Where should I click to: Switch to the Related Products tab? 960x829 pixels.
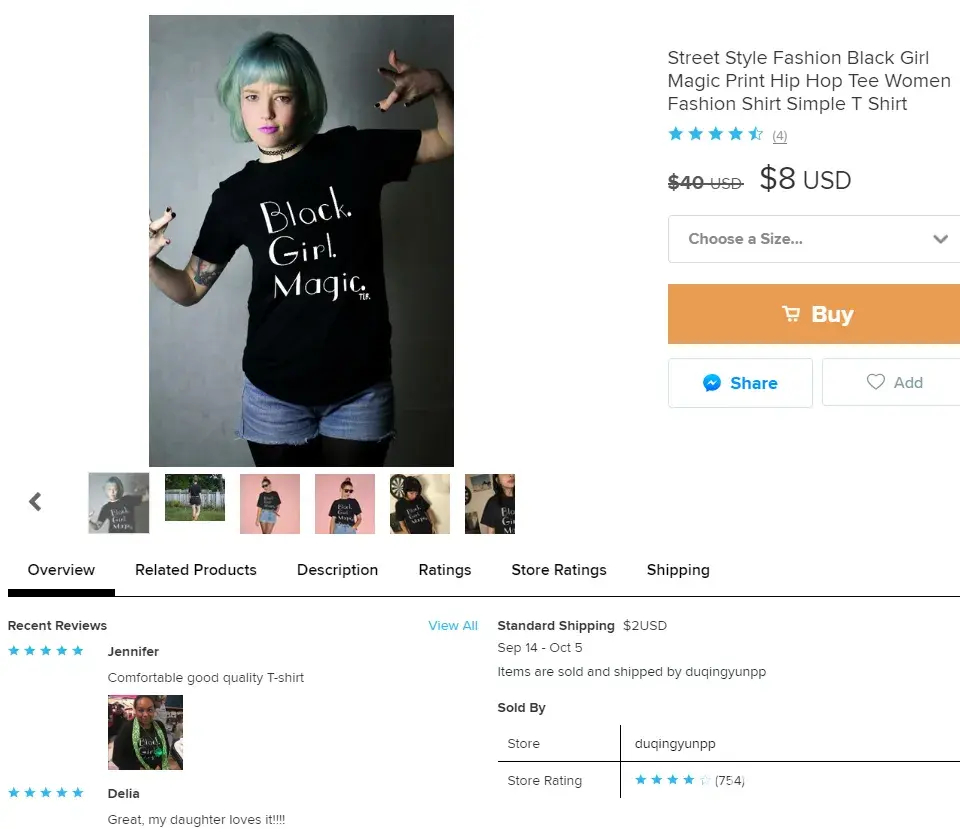click(x=196, y=570)
